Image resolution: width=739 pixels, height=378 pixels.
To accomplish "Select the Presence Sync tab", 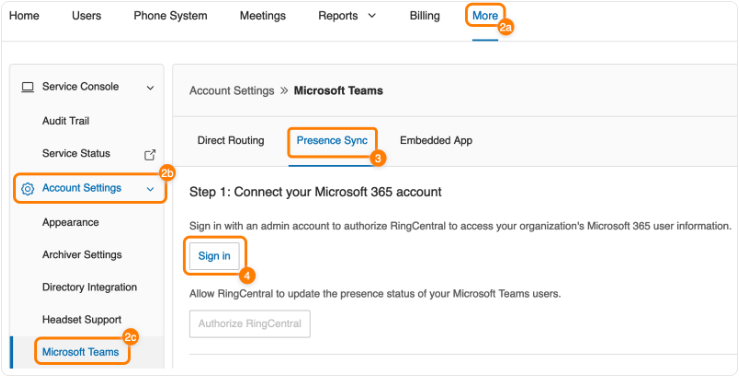I will tap(332, 140).
